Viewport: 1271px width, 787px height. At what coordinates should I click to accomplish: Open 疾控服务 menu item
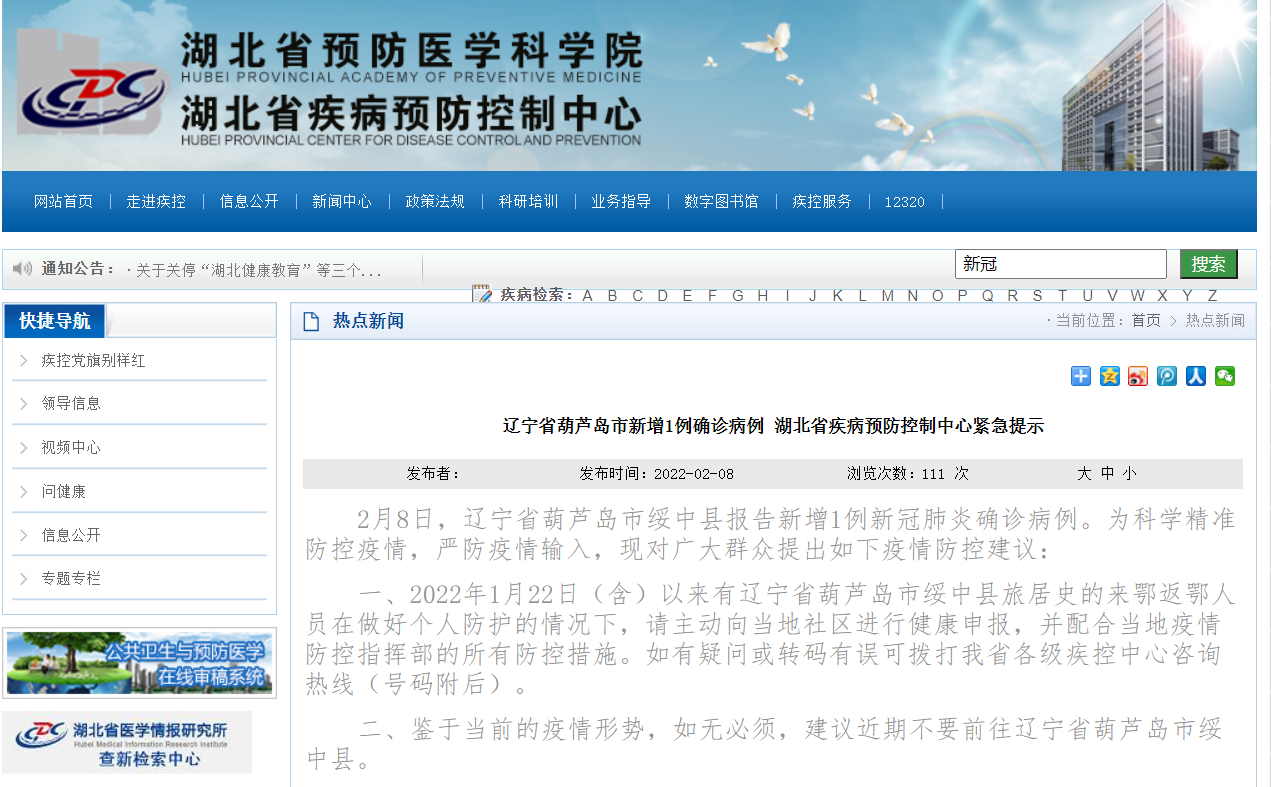[822, 201]
